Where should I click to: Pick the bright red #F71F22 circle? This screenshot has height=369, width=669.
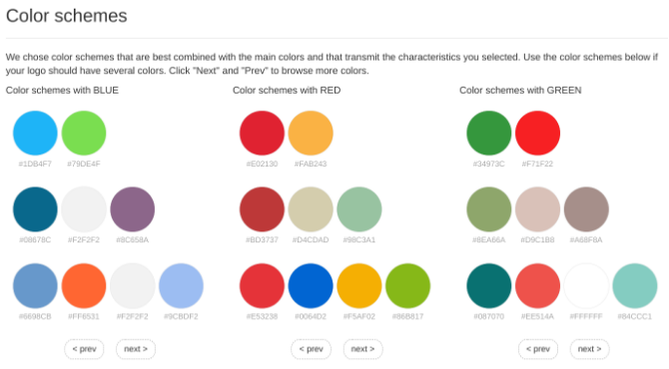[x=538, y=133]
